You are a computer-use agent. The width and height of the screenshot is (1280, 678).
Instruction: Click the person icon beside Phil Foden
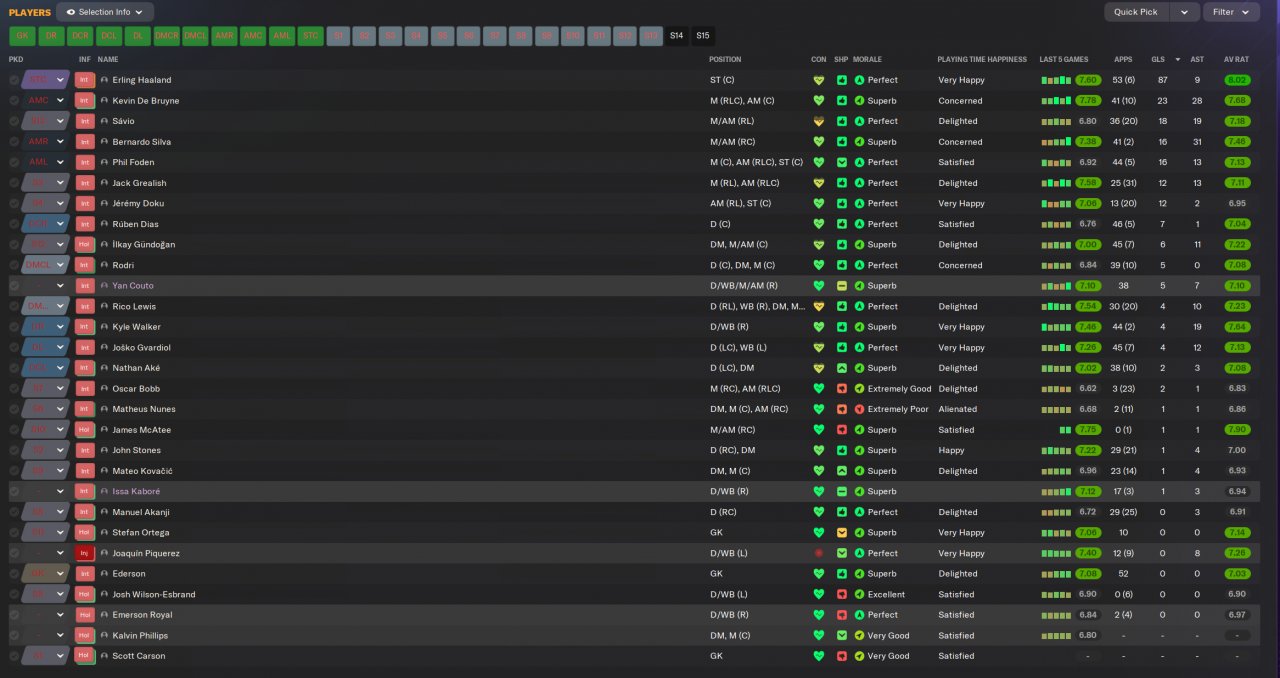point(104,162)
